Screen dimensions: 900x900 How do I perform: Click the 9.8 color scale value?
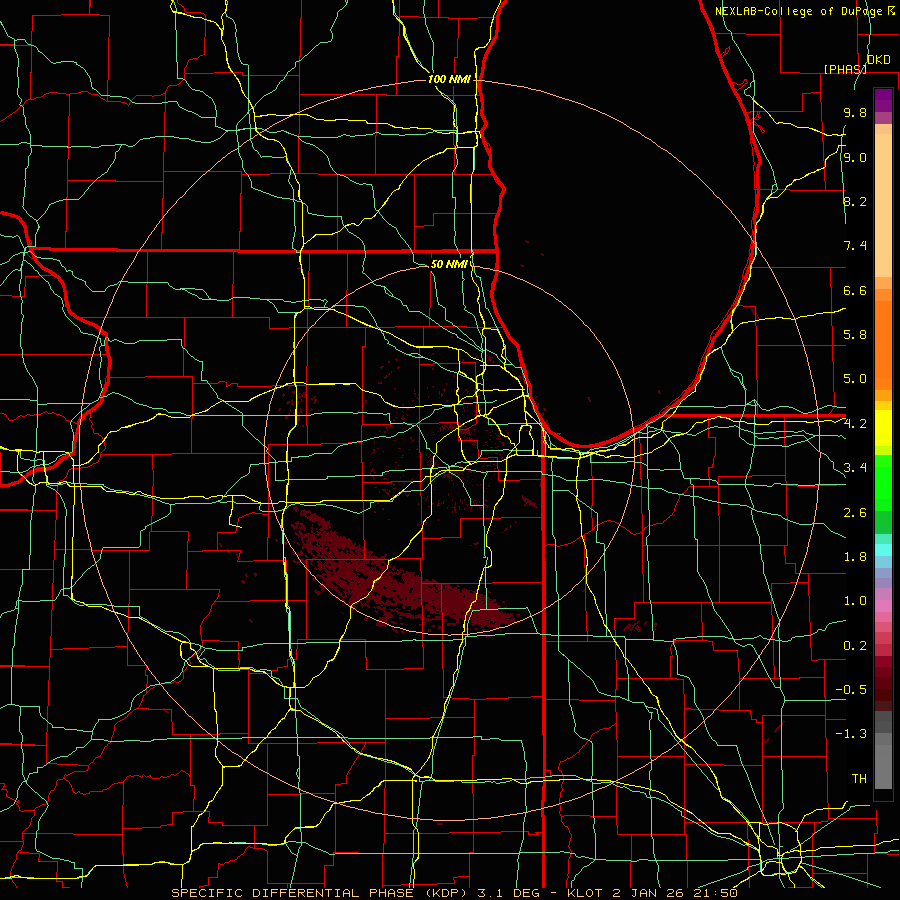click(x=855, y=113)
